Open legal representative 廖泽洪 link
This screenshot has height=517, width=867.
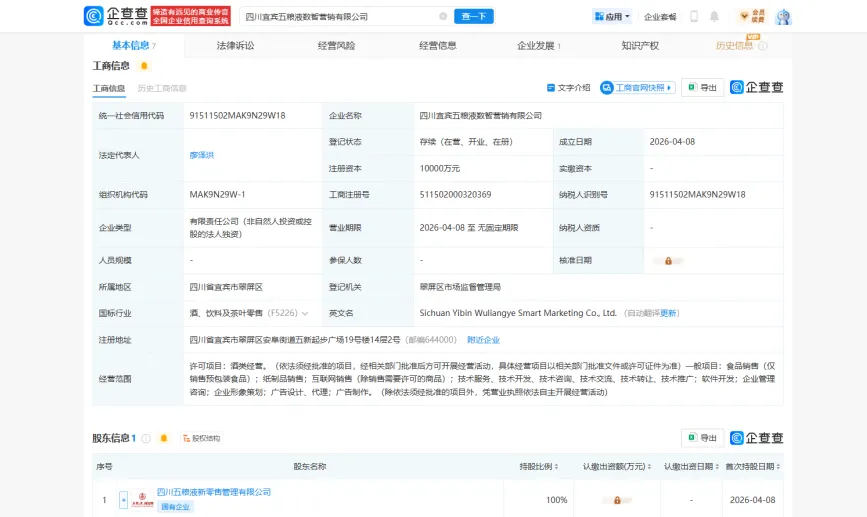point(202,155)
